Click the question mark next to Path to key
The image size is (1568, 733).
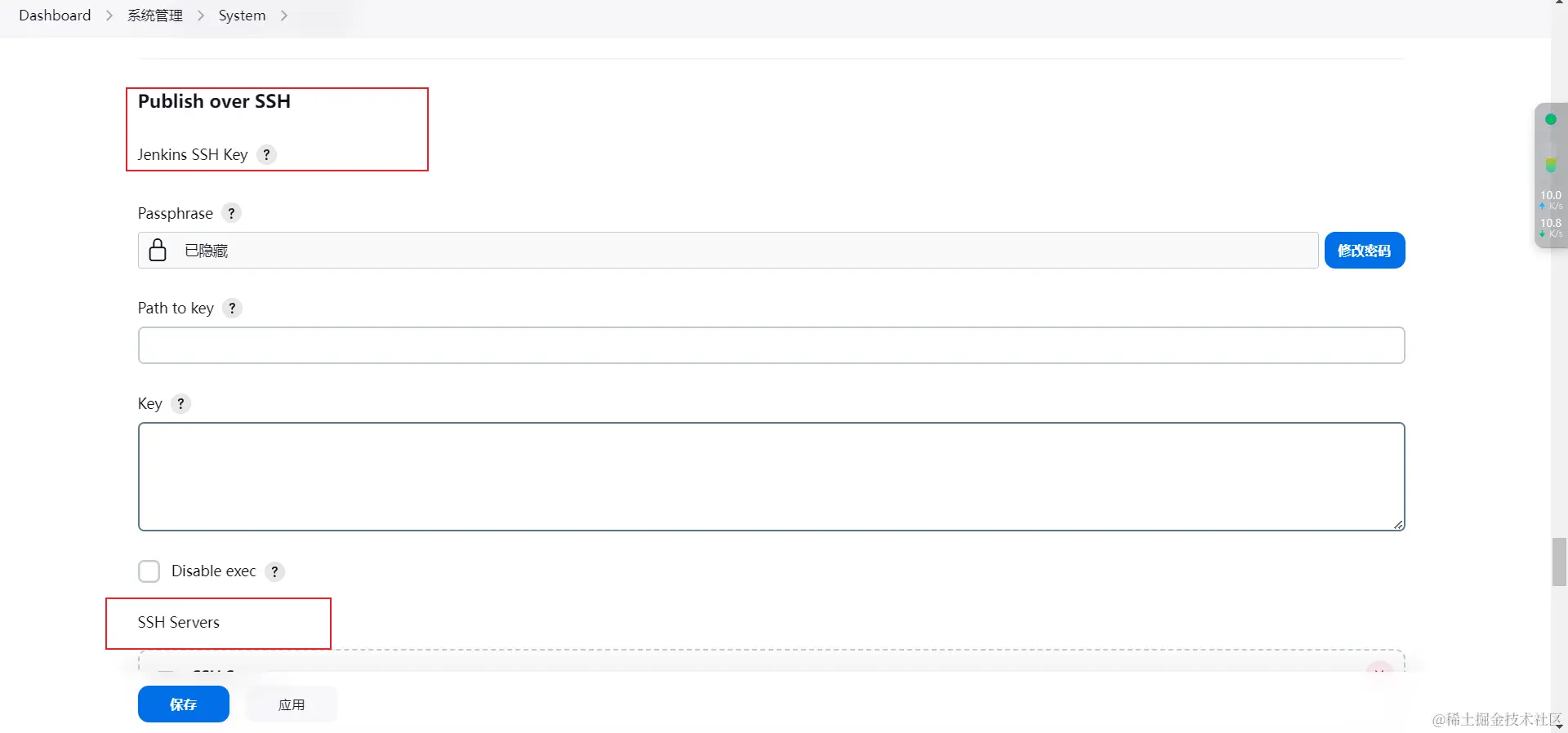click(233, 309)
